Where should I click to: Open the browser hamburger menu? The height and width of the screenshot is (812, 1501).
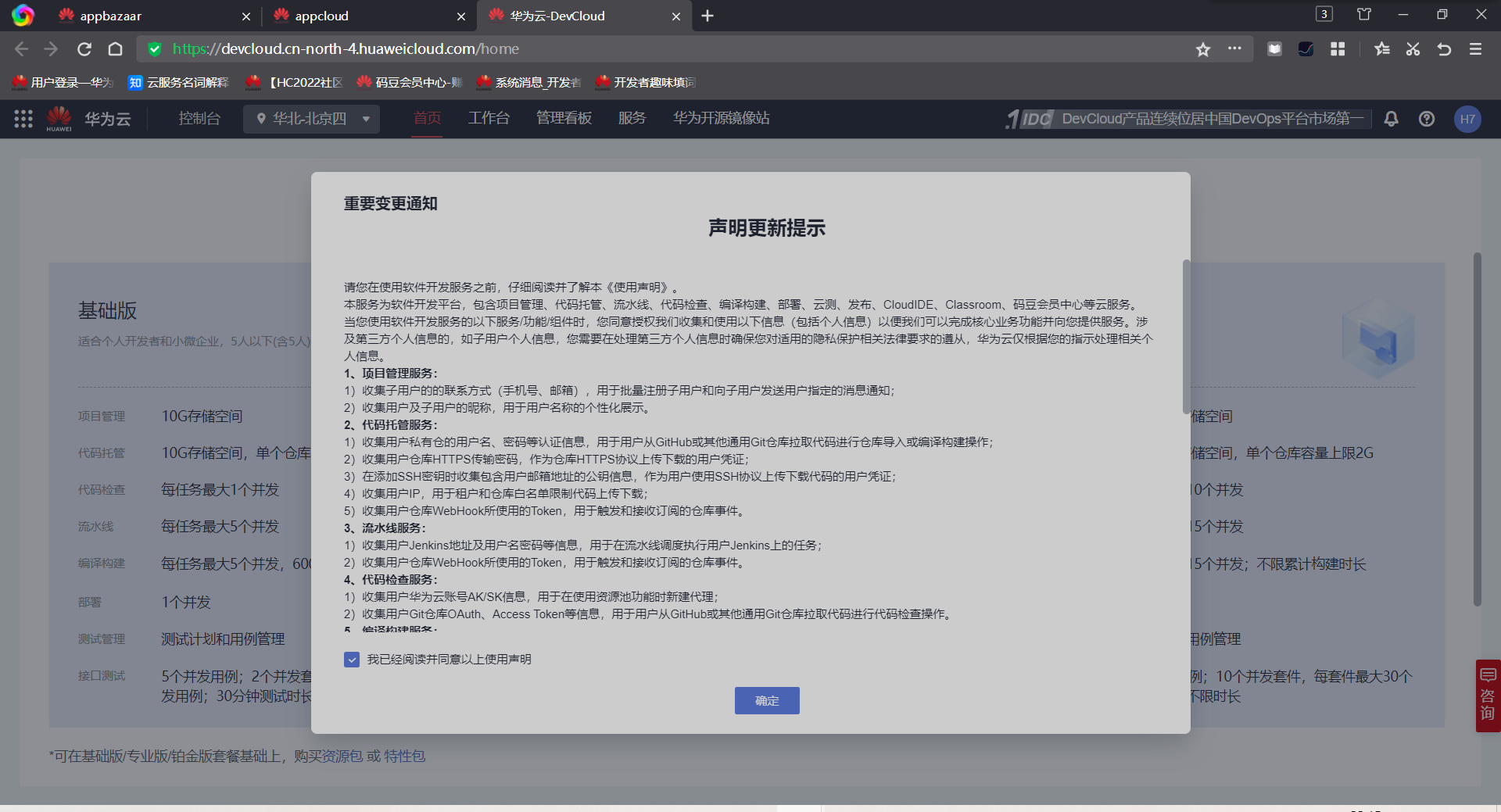pyautogui.click(x=1475, y=49)
